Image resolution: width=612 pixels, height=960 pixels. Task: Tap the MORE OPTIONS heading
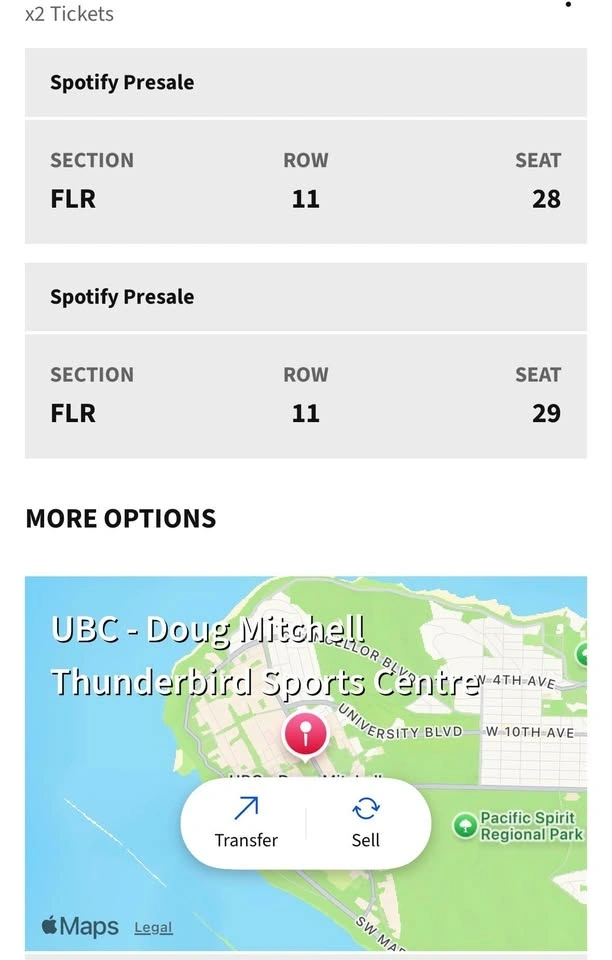click(x=121, y=518)
